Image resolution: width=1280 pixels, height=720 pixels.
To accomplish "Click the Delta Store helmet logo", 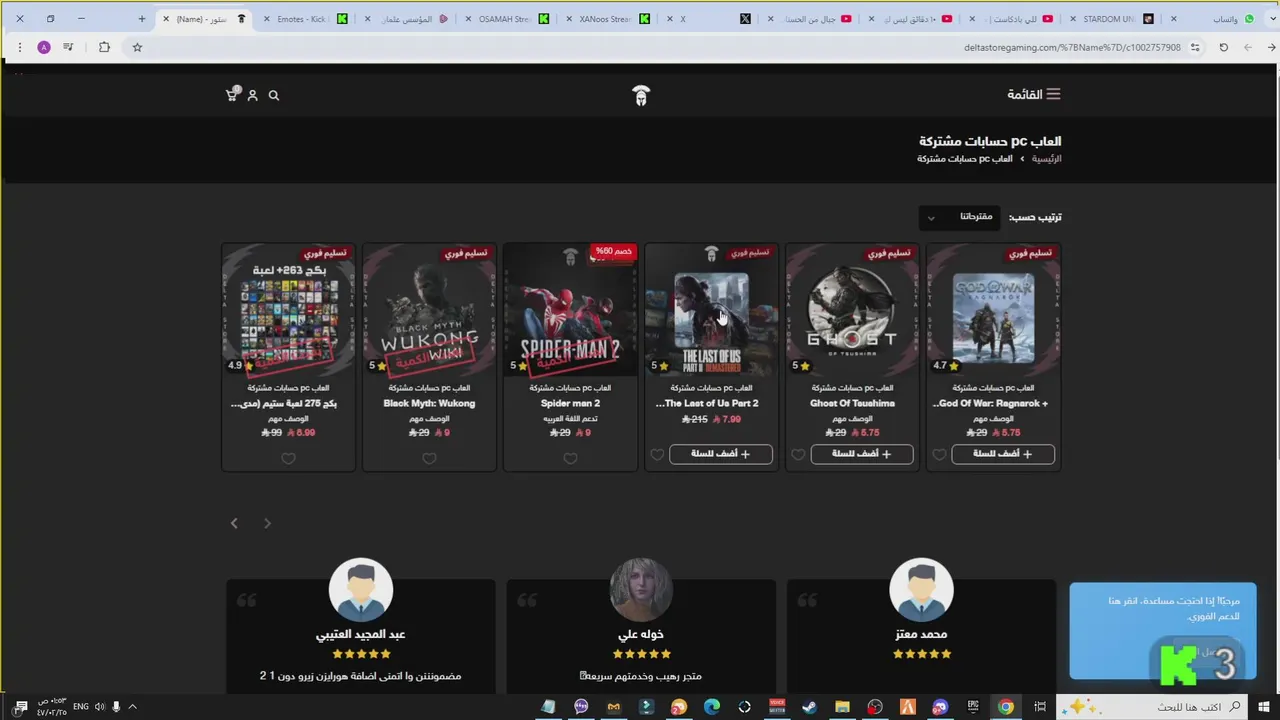I will tap(641, 95).
